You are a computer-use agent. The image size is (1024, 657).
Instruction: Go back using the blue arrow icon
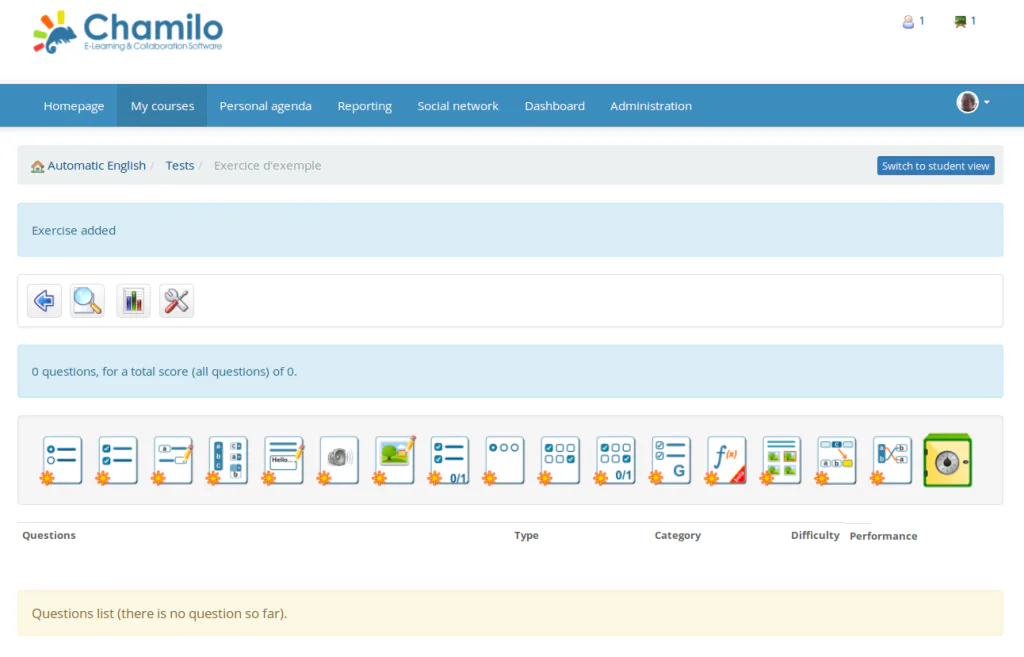[x=44, y=300]
